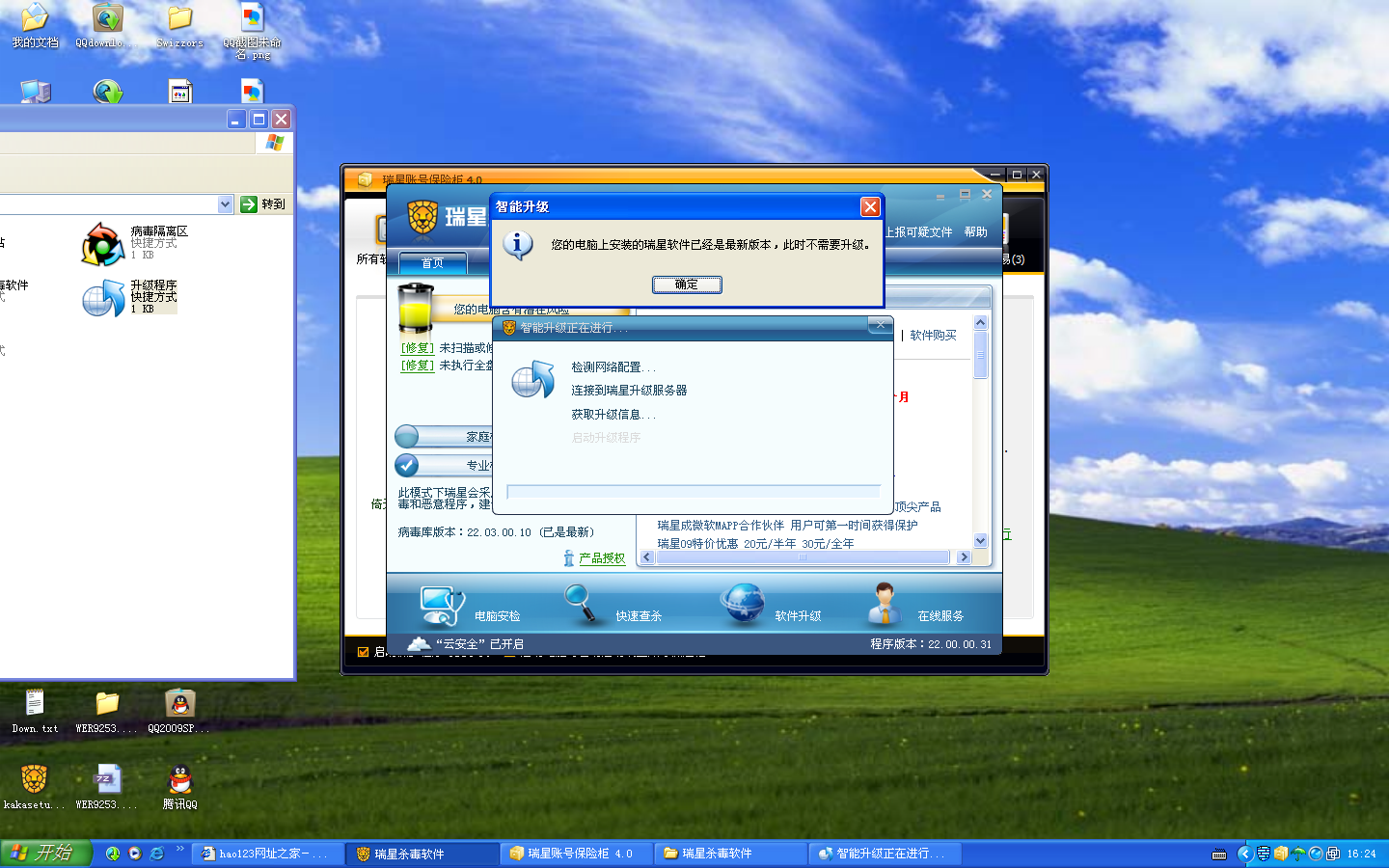Switch to 瑞星杀毒软件 lion-icon taskbar button
1389x868 pixels.
422,854
